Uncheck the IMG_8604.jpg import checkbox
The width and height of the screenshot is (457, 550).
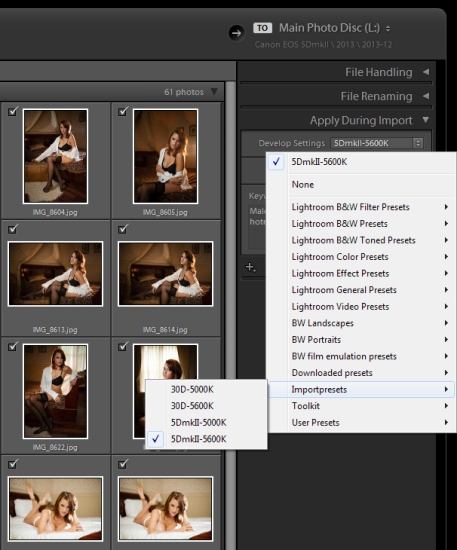[x=13, y=111]
